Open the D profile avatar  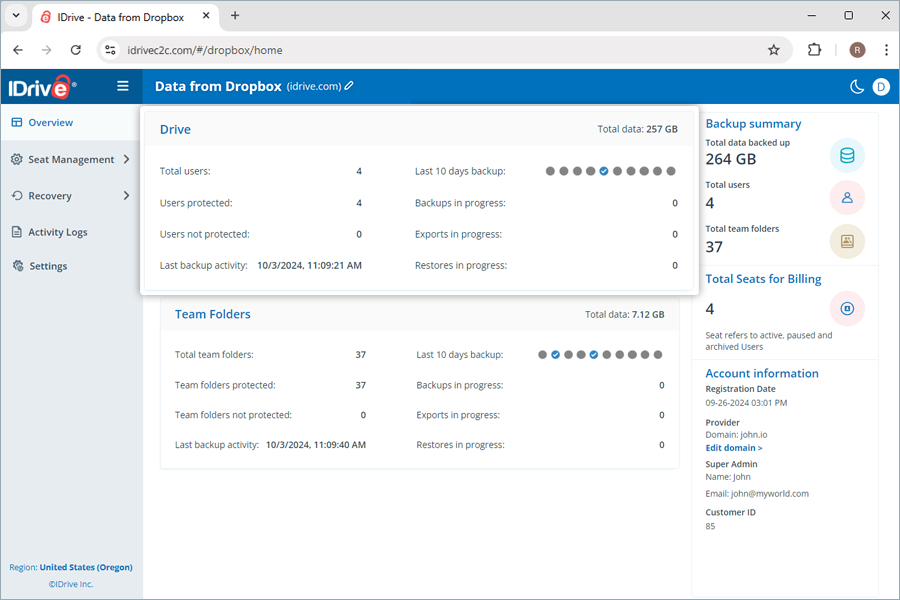pos(881,87)
